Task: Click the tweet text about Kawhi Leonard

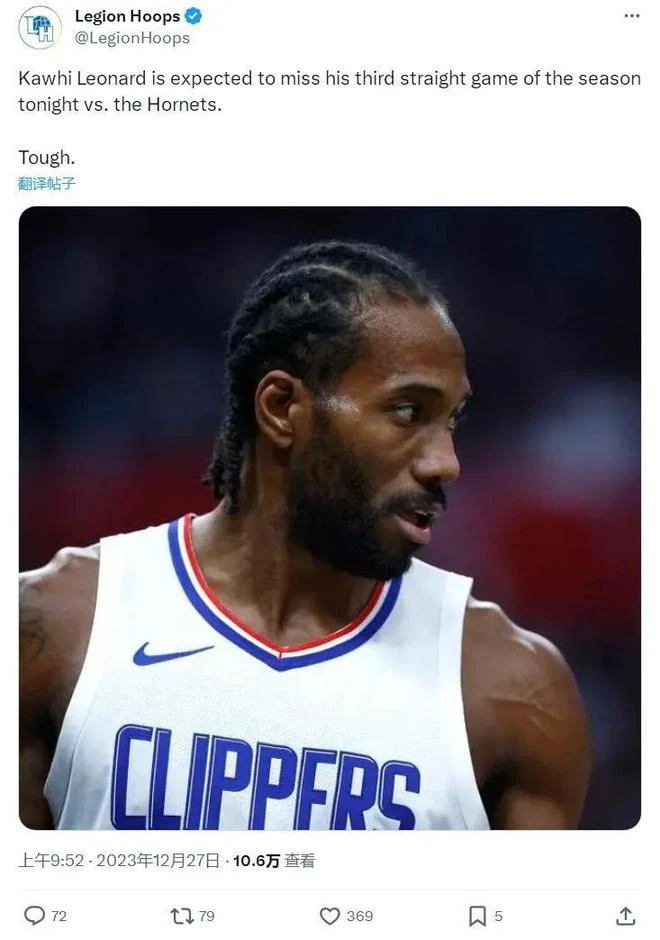Action: point(330,91)
